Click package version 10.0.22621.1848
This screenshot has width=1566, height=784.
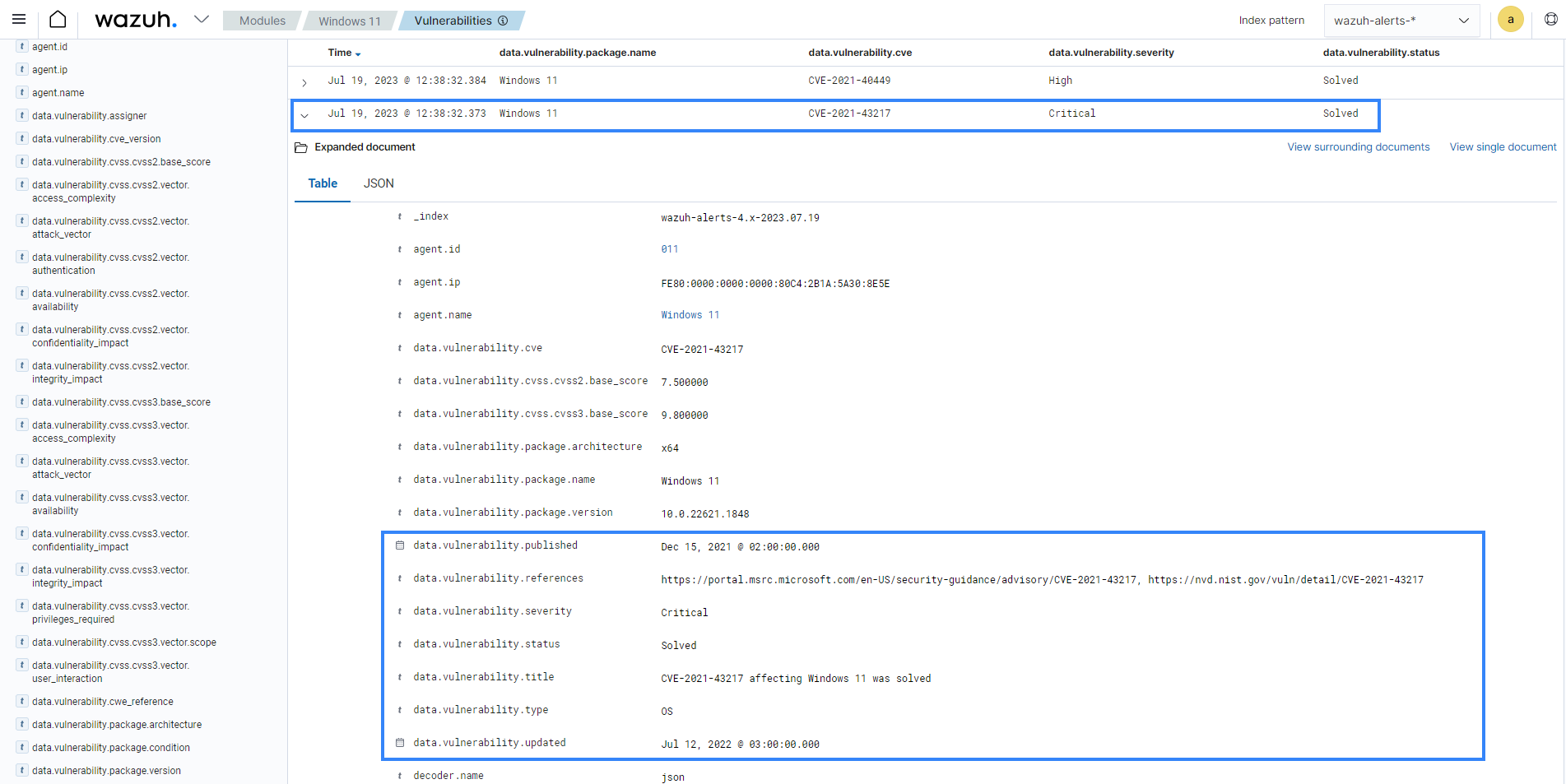tap(704, 514)
